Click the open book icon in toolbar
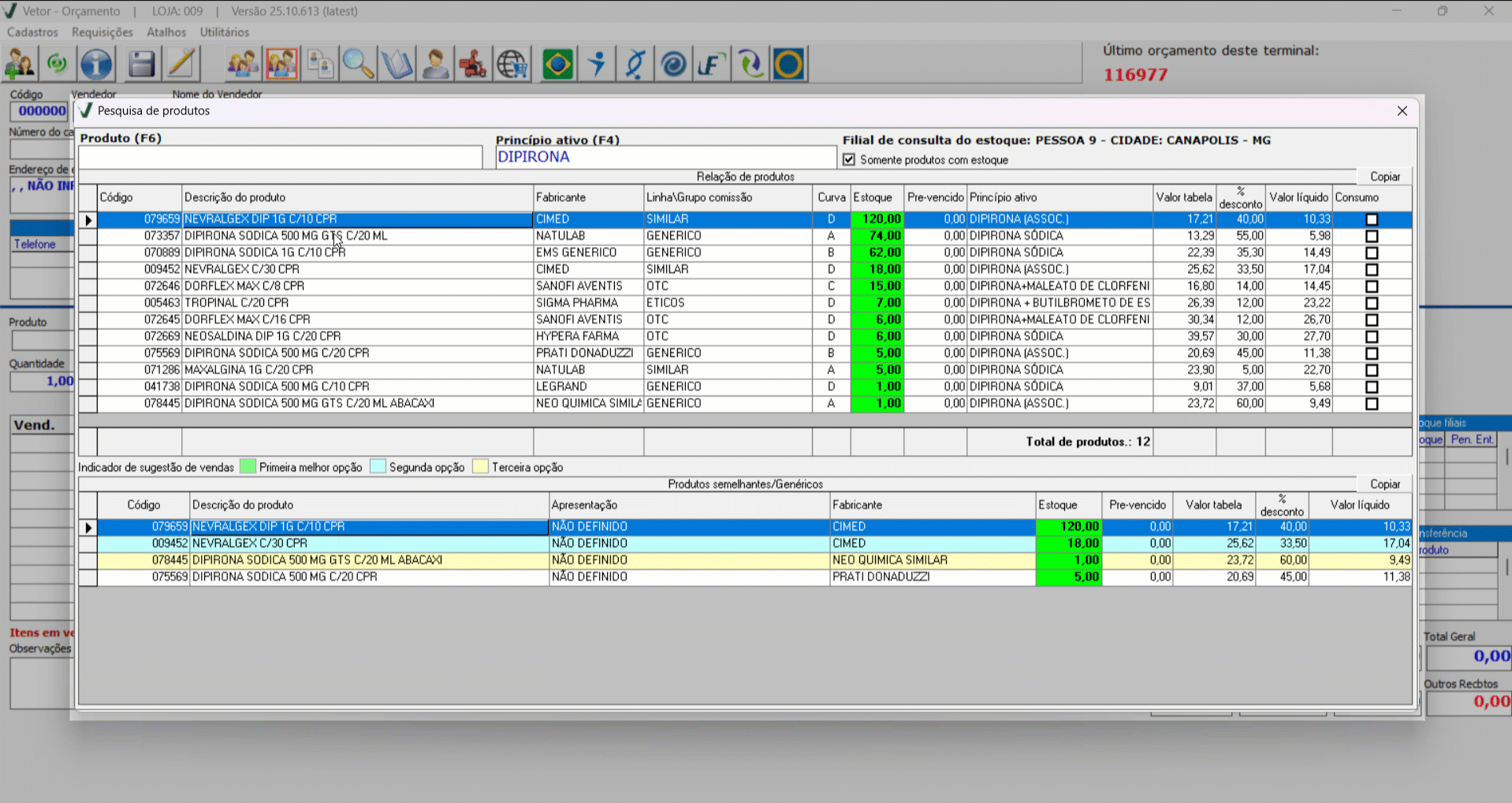Screen dimensions: 1512x803 [x=397, y=64]
